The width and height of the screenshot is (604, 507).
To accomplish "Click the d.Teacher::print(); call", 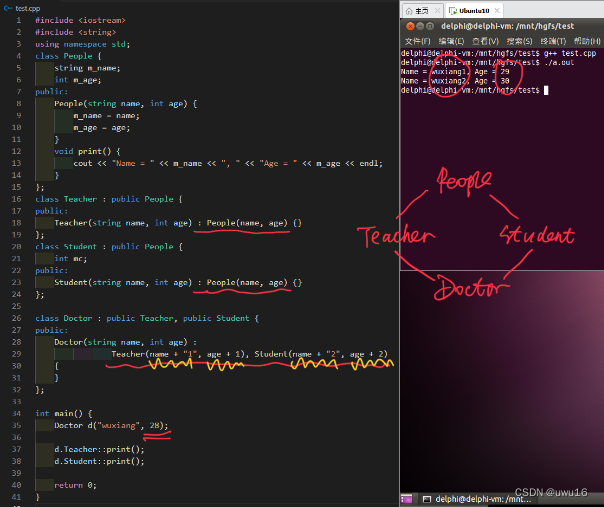I will point(99,449).
